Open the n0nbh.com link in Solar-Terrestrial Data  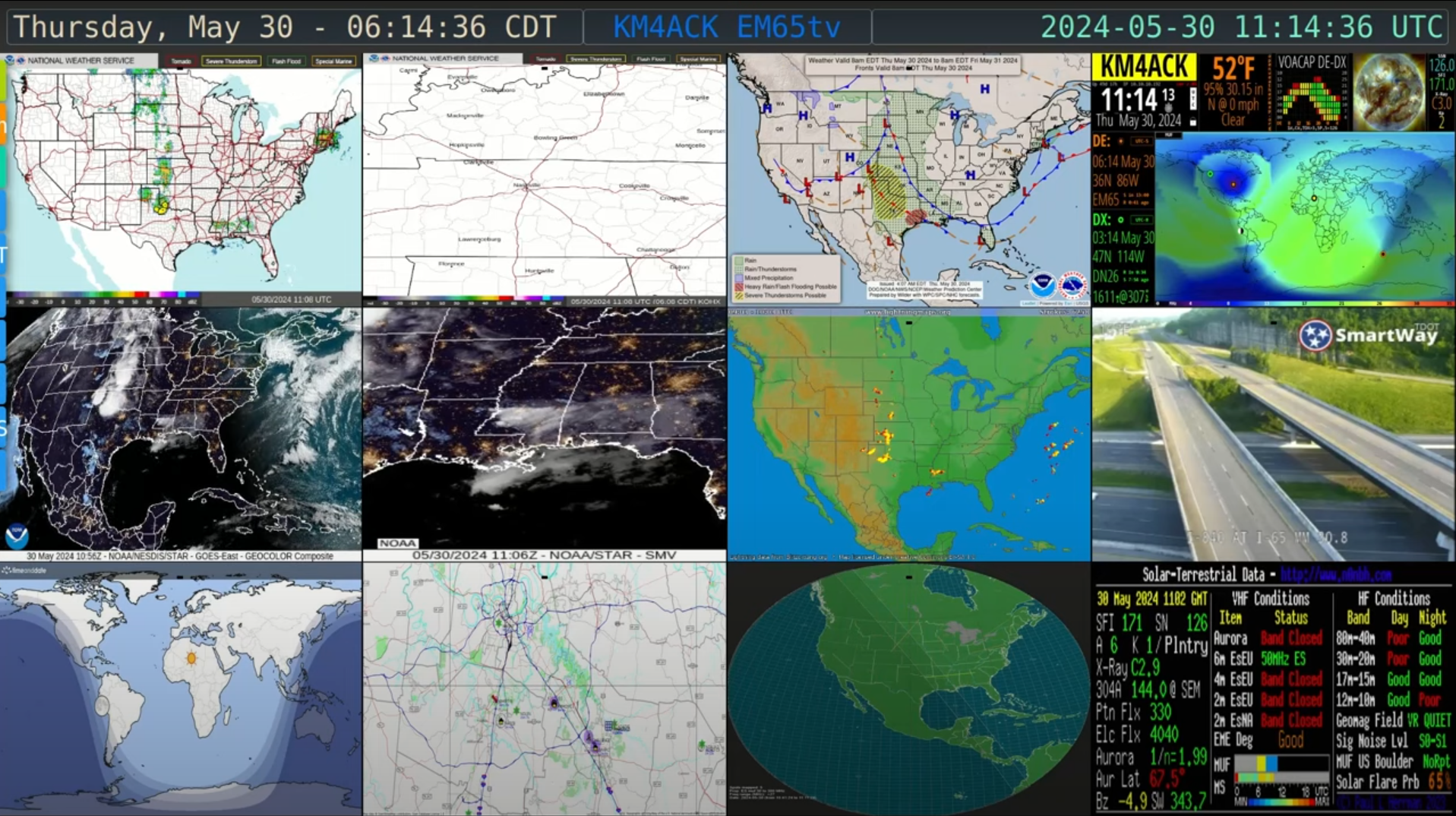[x=1336, y=574]
